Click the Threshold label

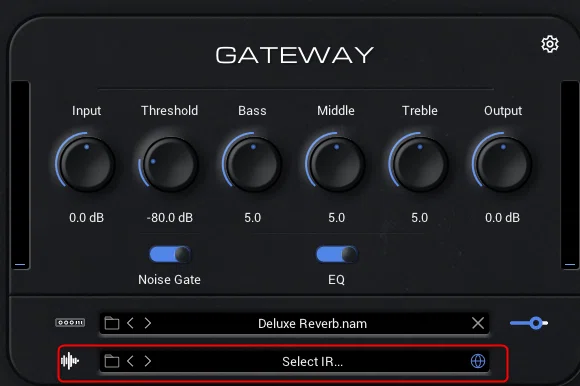pos(169,111)
